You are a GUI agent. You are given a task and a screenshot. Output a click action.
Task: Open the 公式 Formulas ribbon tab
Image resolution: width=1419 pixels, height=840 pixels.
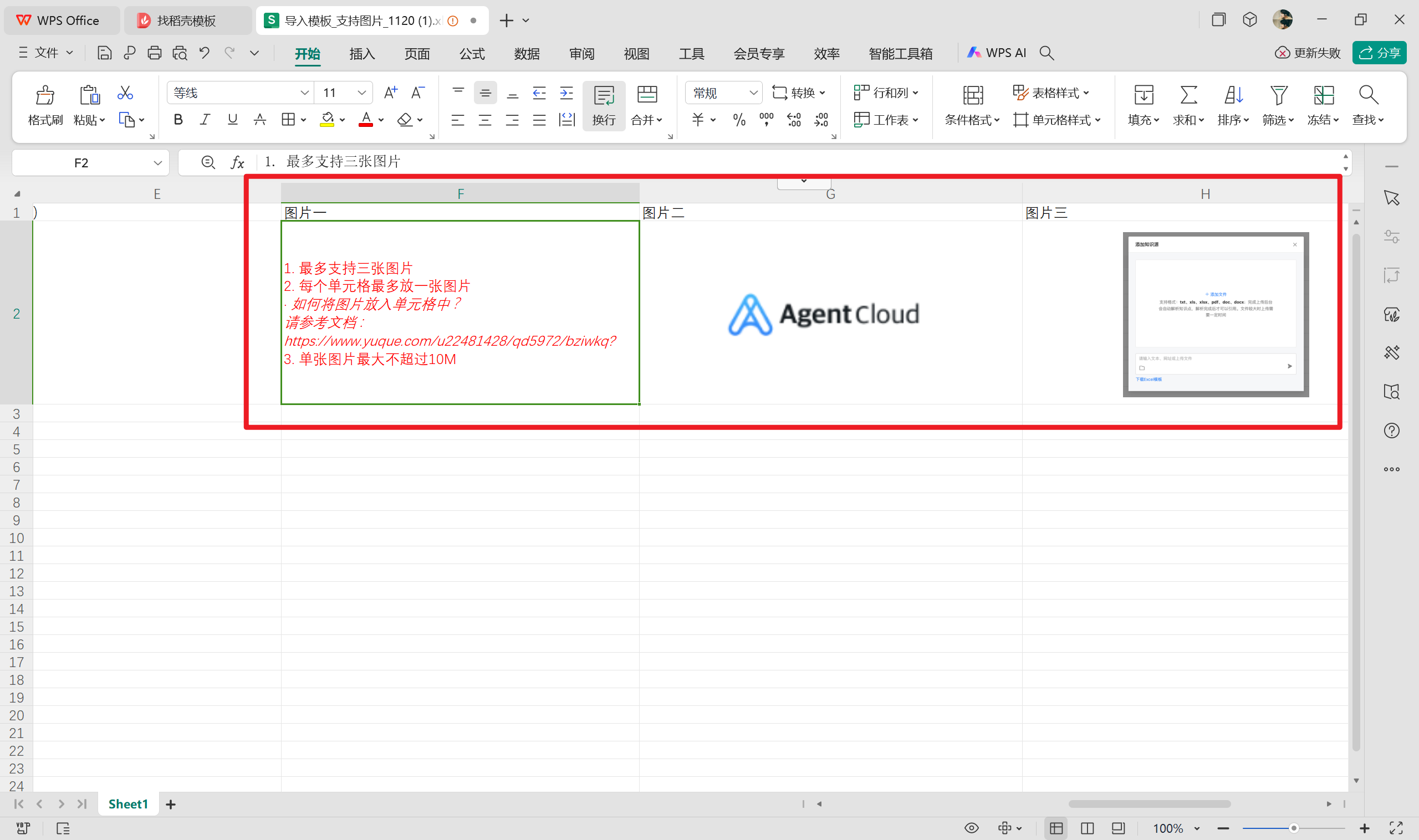472,54
